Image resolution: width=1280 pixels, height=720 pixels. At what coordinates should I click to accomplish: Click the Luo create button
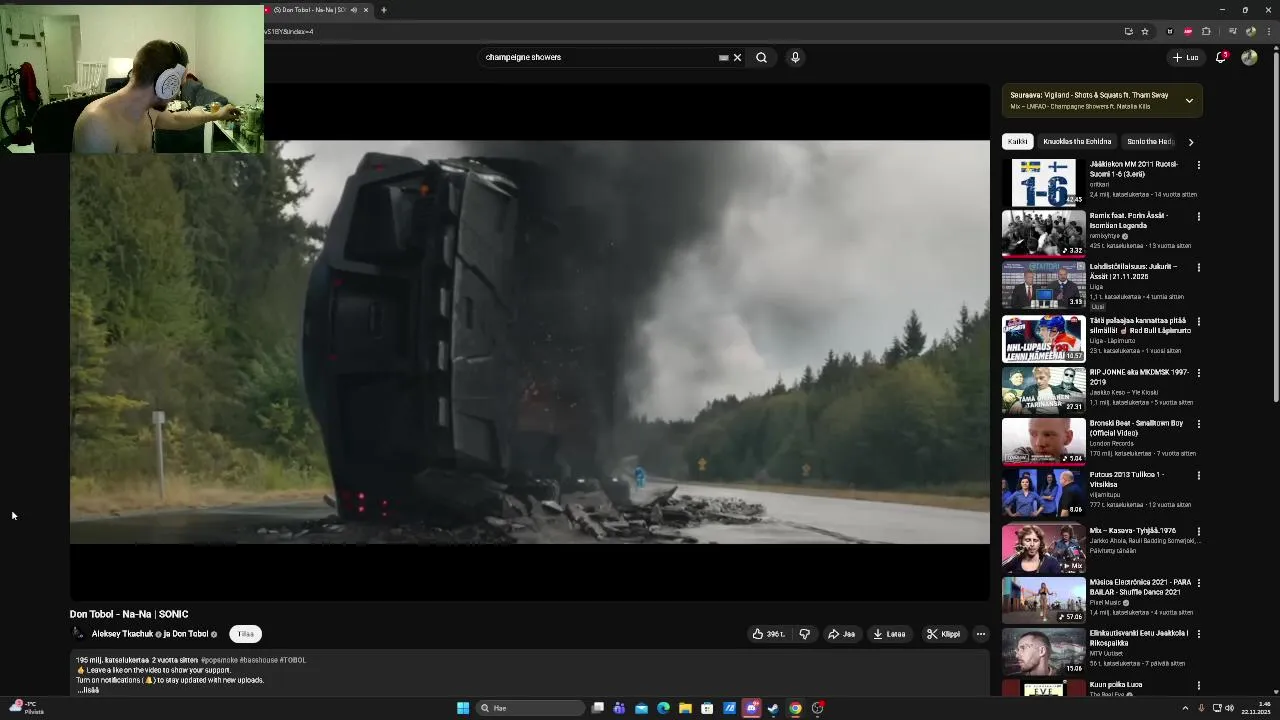coord(1185,57)
